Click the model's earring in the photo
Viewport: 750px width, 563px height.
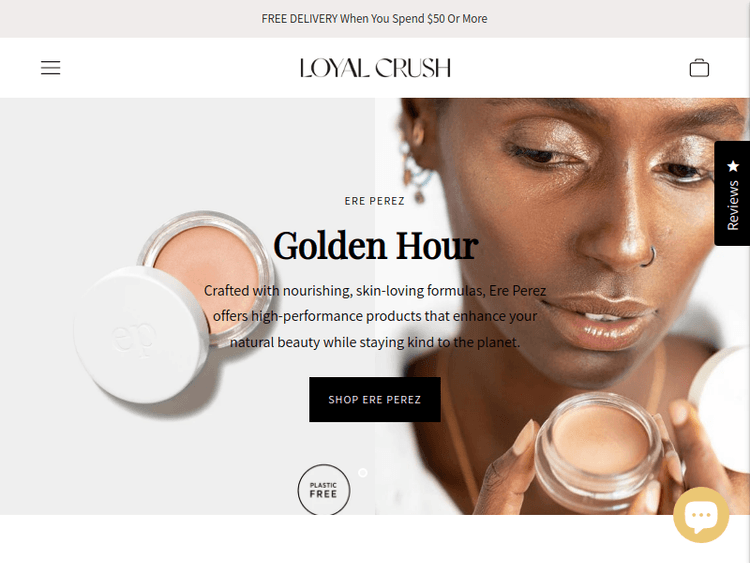[415, 172]
